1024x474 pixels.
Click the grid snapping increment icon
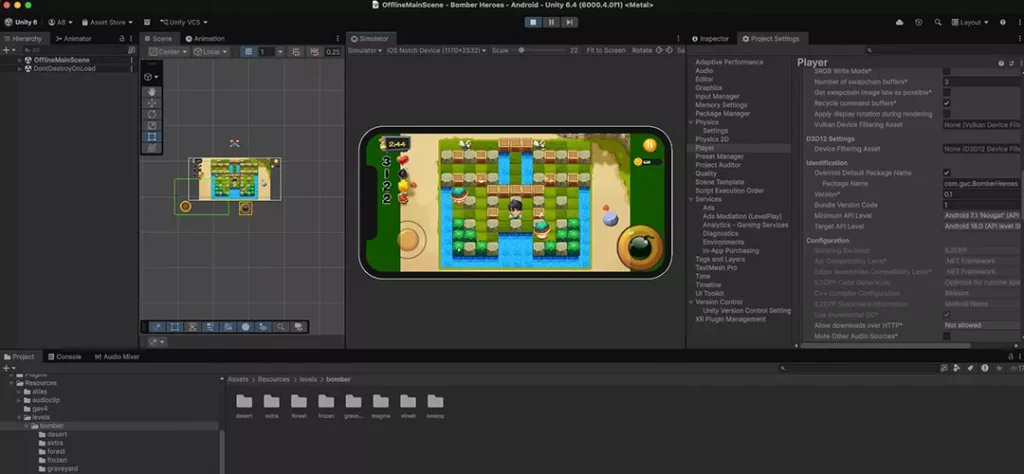coord(314,52)
